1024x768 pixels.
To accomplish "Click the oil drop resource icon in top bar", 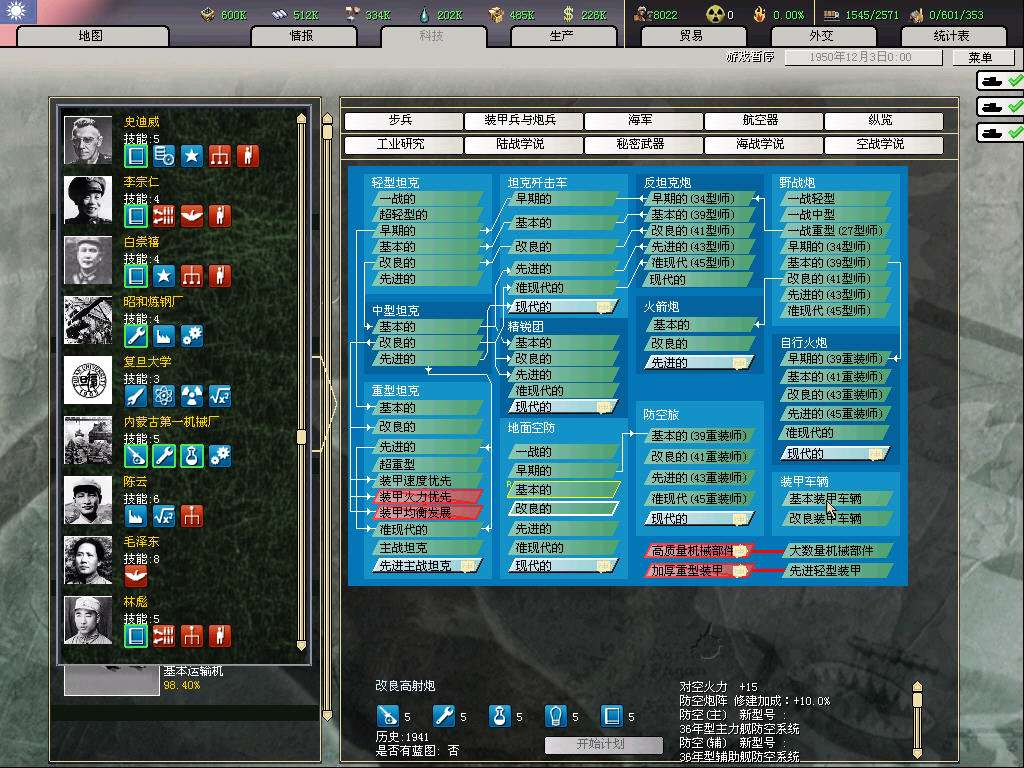I will [x=422, y=14].
